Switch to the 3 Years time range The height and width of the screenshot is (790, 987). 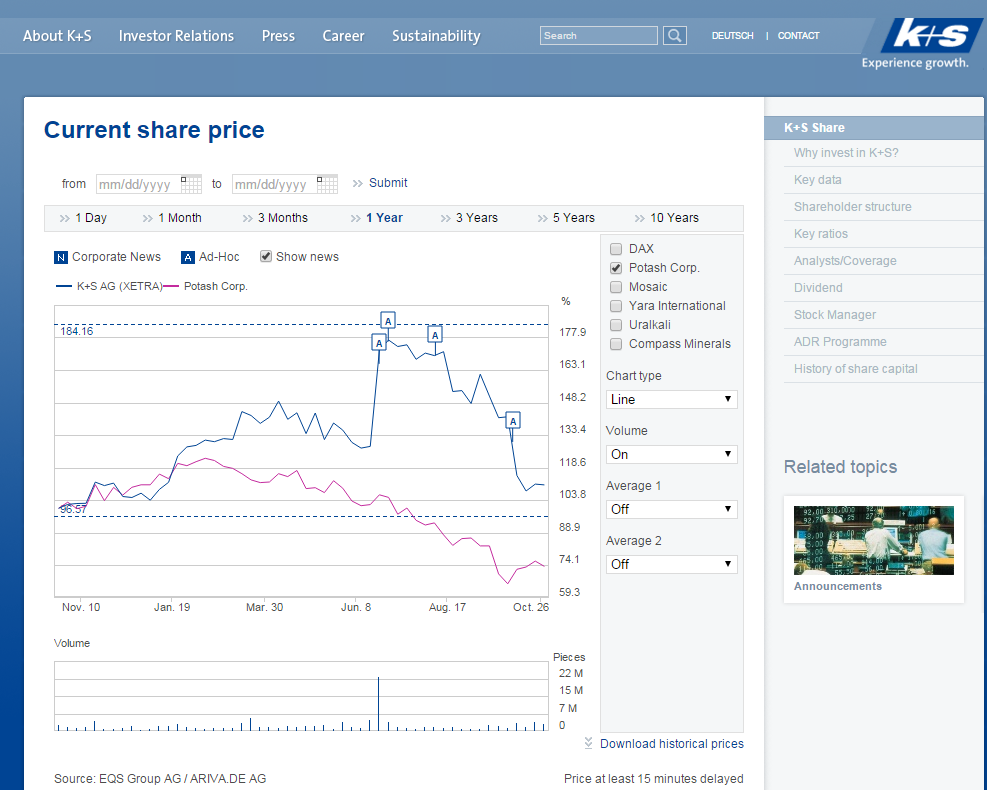476,218
